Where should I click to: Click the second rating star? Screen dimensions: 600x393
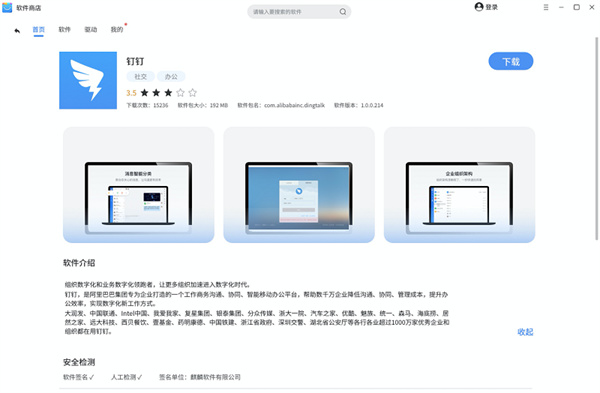click(156, 93)
